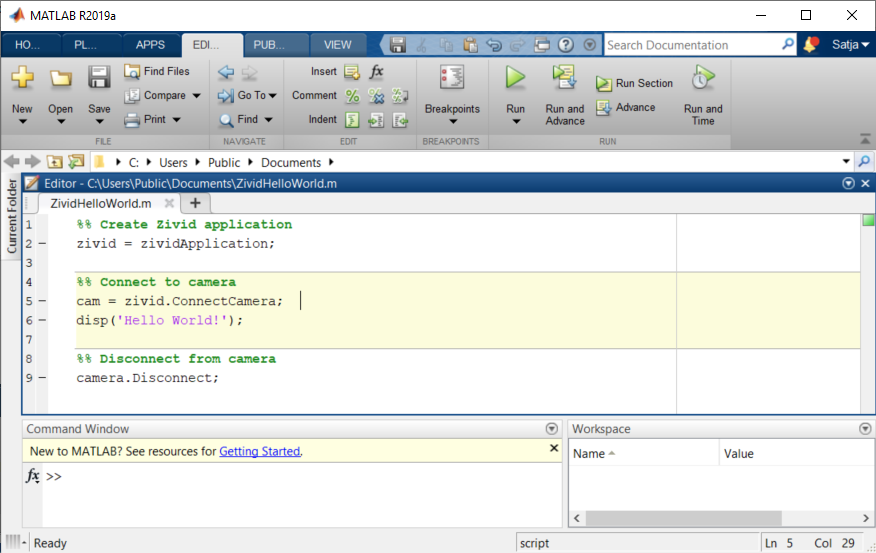Switch to the VIEW tab
876x553 pixels.
[x=337, y=45]
